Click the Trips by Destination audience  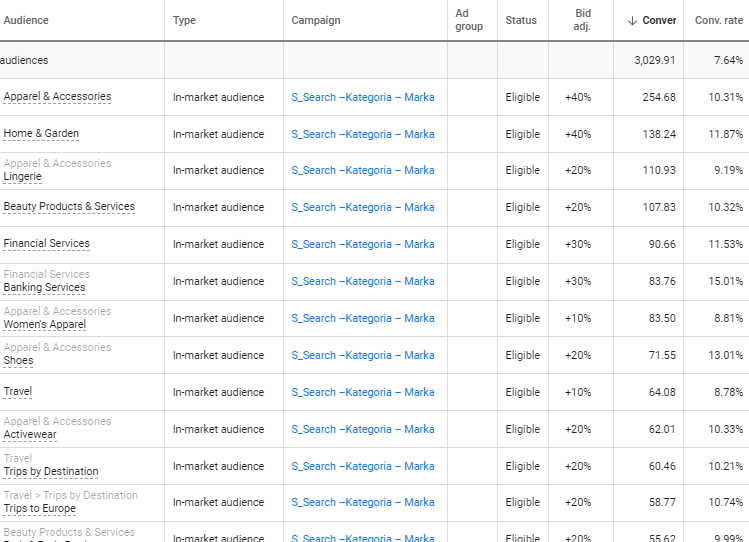click(x=51, y=472)
